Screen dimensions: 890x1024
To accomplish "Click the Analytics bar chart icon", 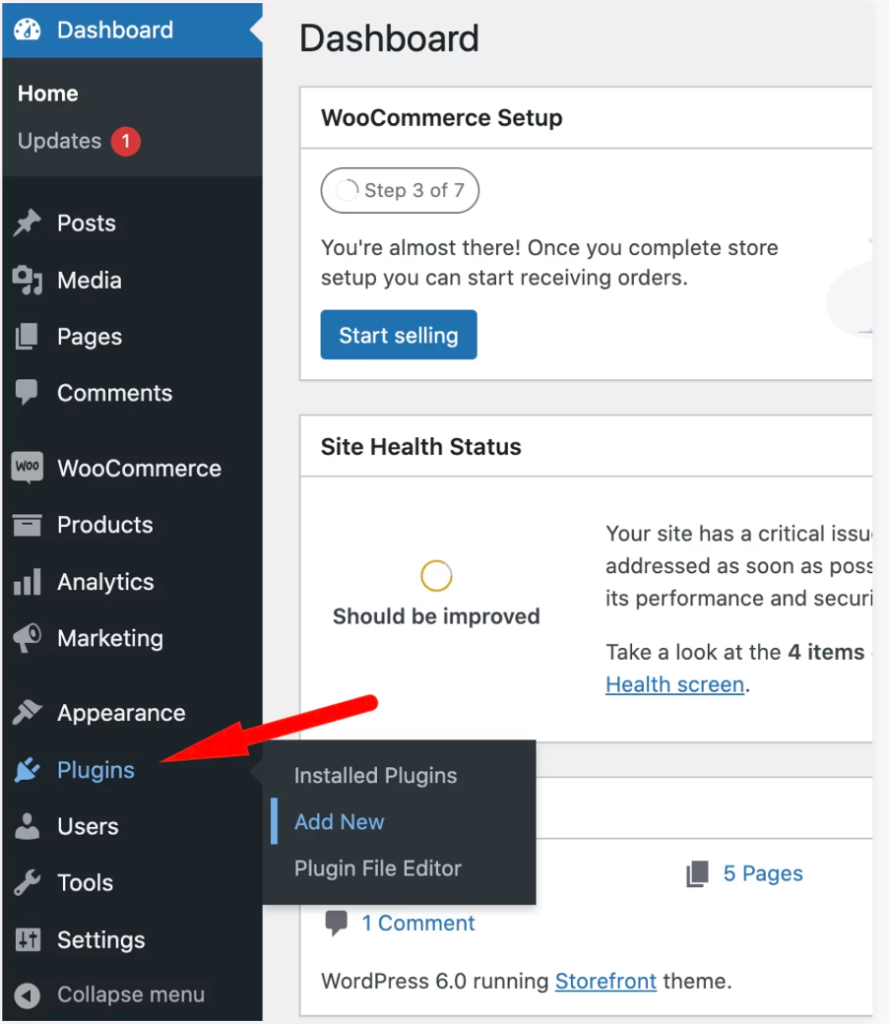I will [x=27, y=581].
